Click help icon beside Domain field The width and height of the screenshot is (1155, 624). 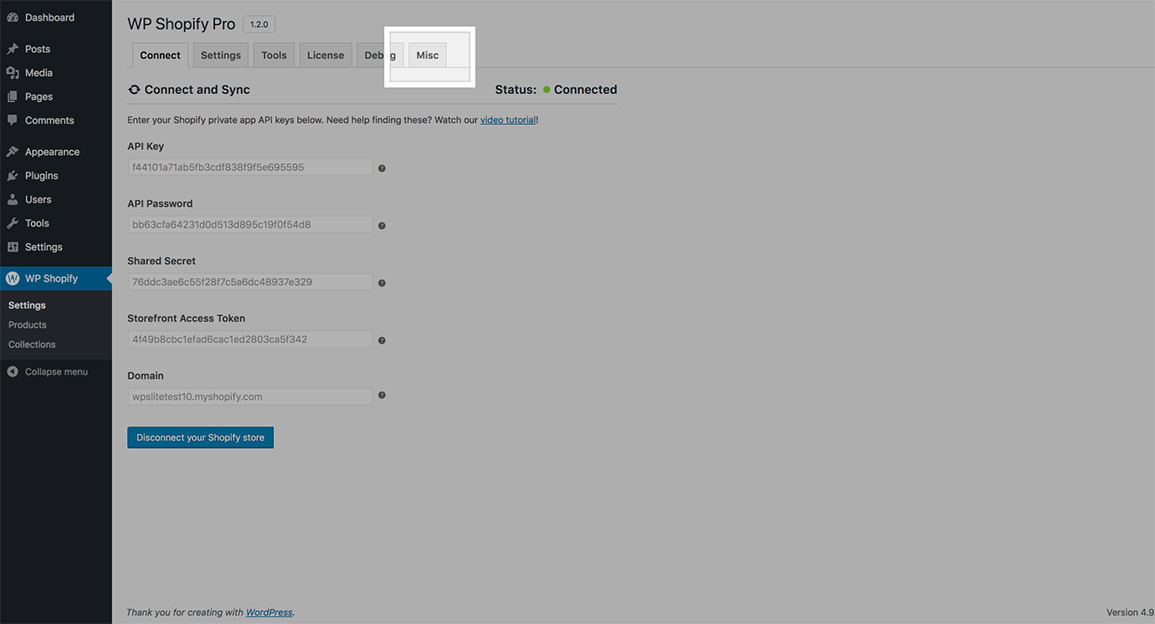pyautogui.click(x=382, y=395)
